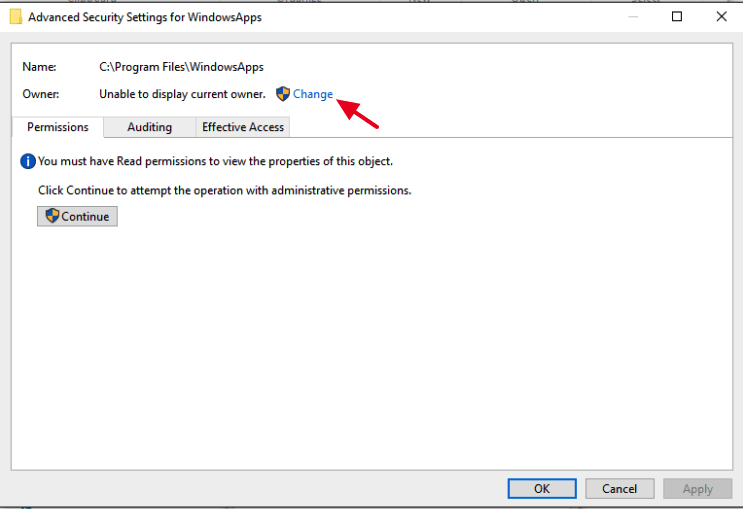Select the Permissions tab
The width and height of the screenshot is (743, 509).
[x=58, y=127]
